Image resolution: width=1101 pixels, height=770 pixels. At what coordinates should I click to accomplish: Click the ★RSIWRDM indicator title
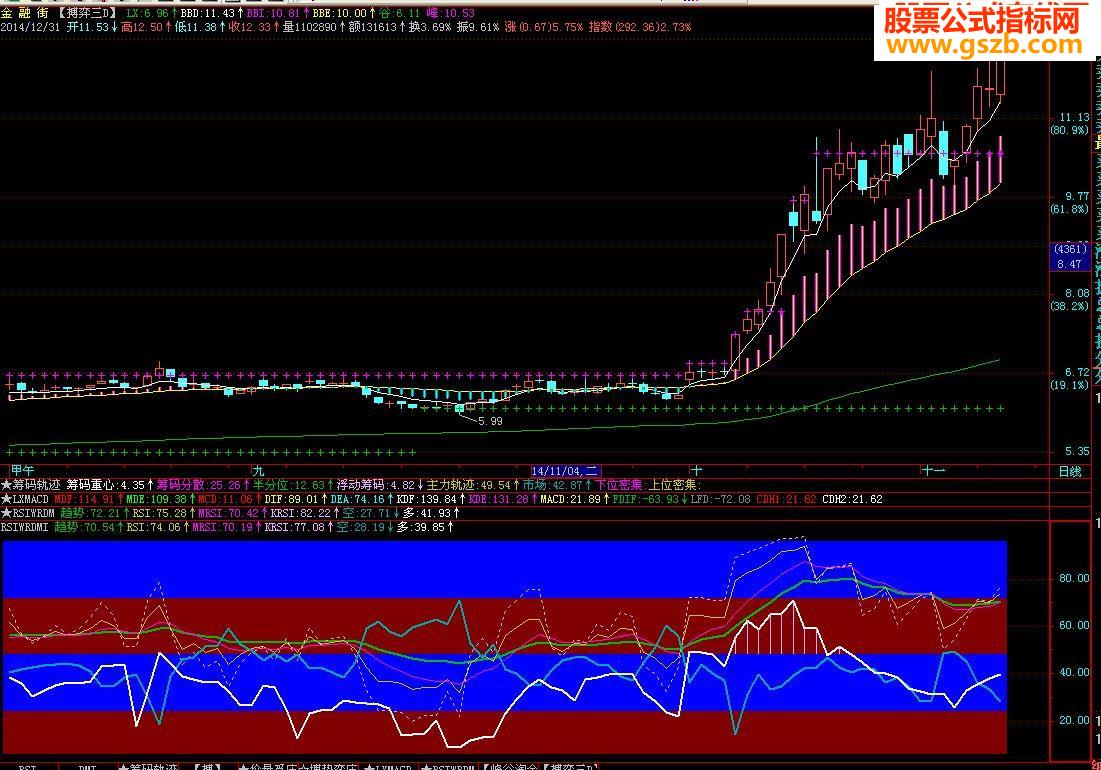(28, 513)
